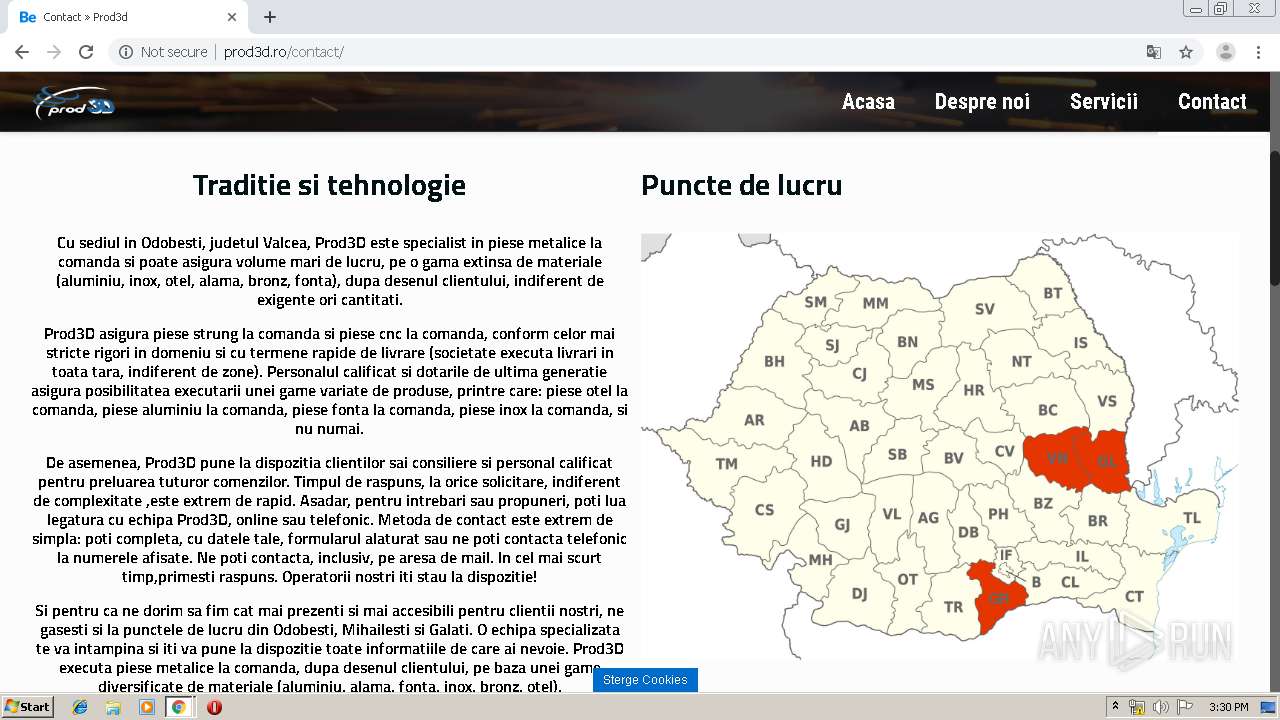
Task: Open Windows Explorer folder from taskbar
Action: (113, 707)
